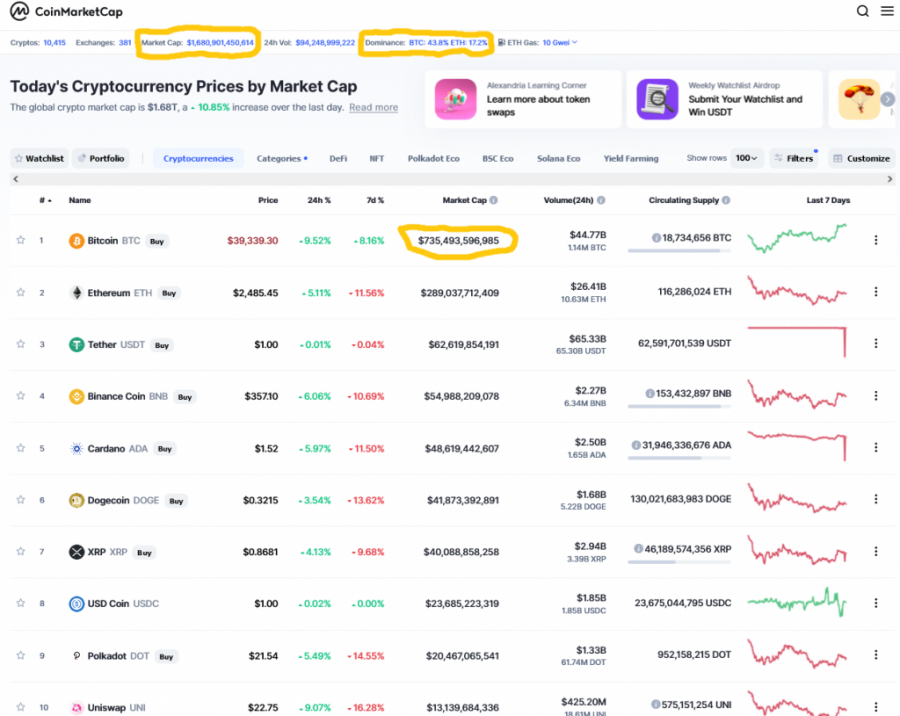Open the DeFi tab
This screenshot has height=716, width=900.
click(x=338, y=158)
